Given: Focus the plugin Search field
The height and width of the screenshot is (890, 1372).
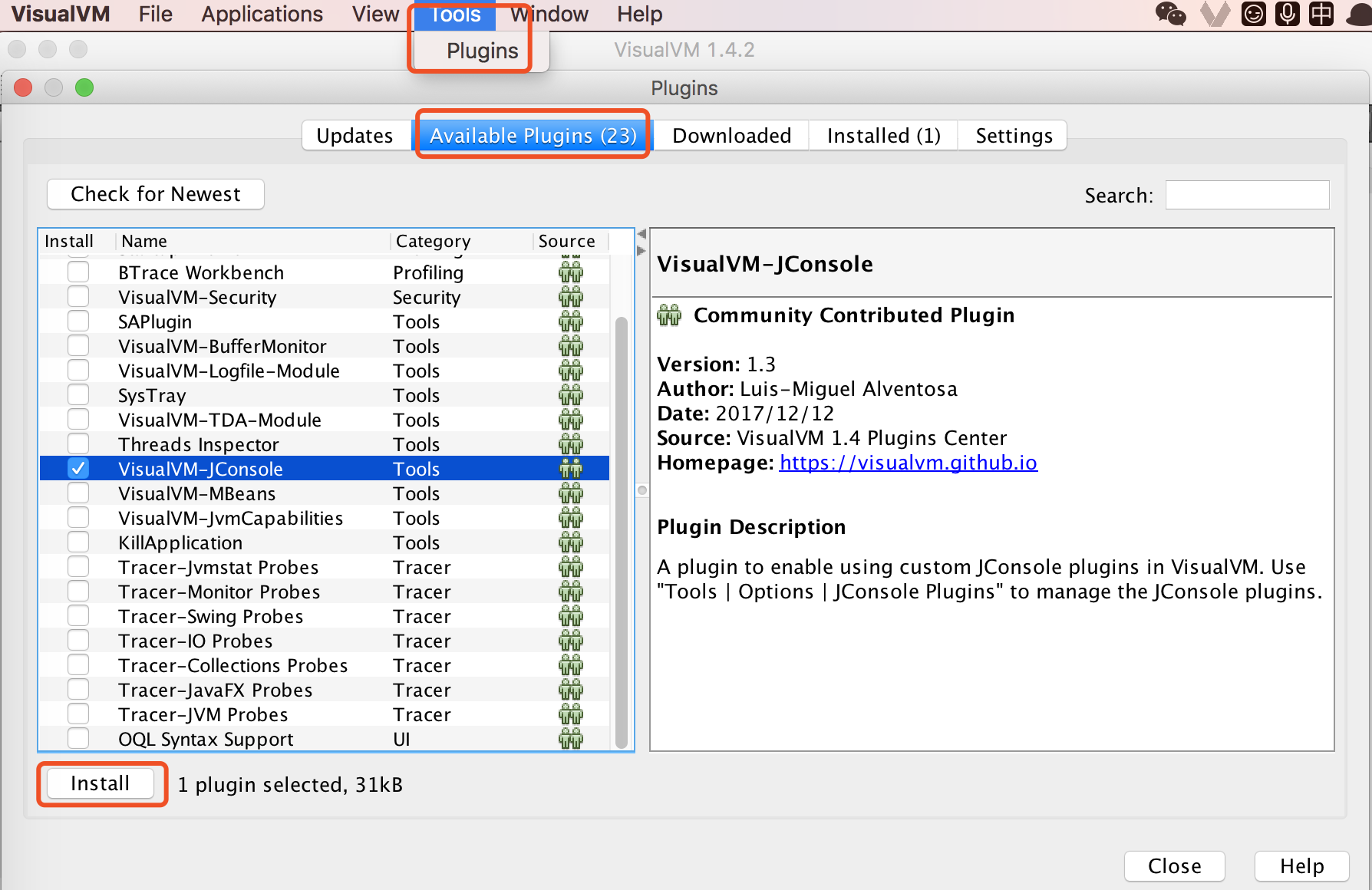Looking at the screenshot, I should 1247,195.
